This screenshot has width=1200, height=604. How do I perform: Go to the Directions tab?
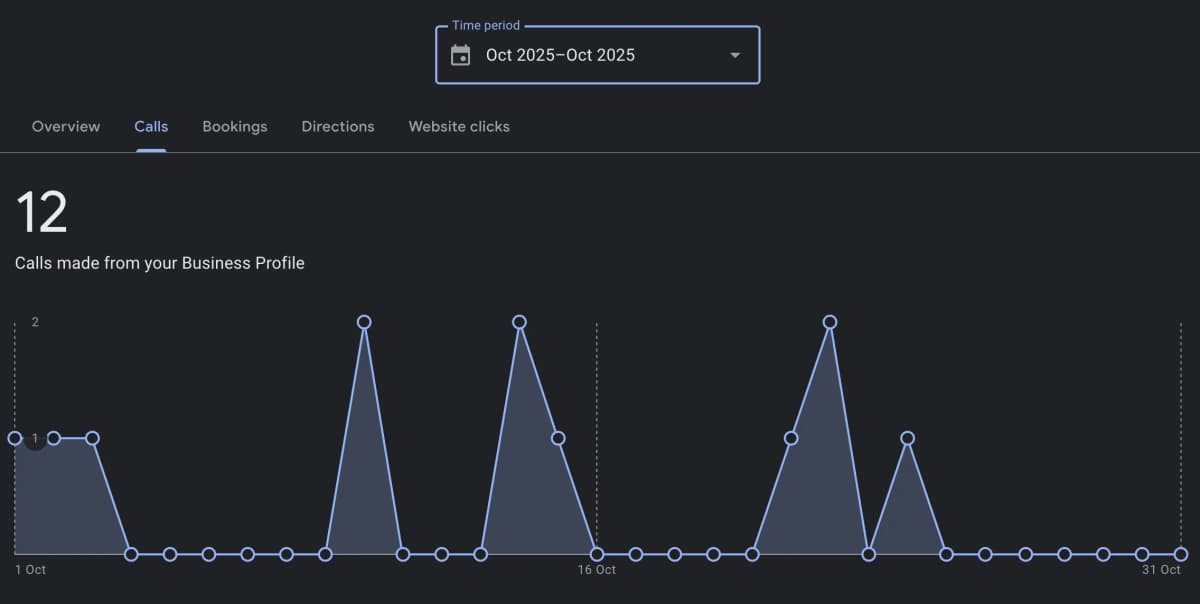tap(338, 127)
